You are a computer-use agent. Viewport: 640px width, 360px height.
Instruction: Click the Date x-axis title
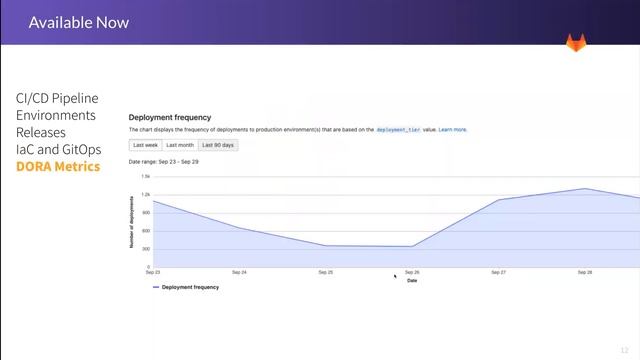pyautogui.click(x=412, y=281)
